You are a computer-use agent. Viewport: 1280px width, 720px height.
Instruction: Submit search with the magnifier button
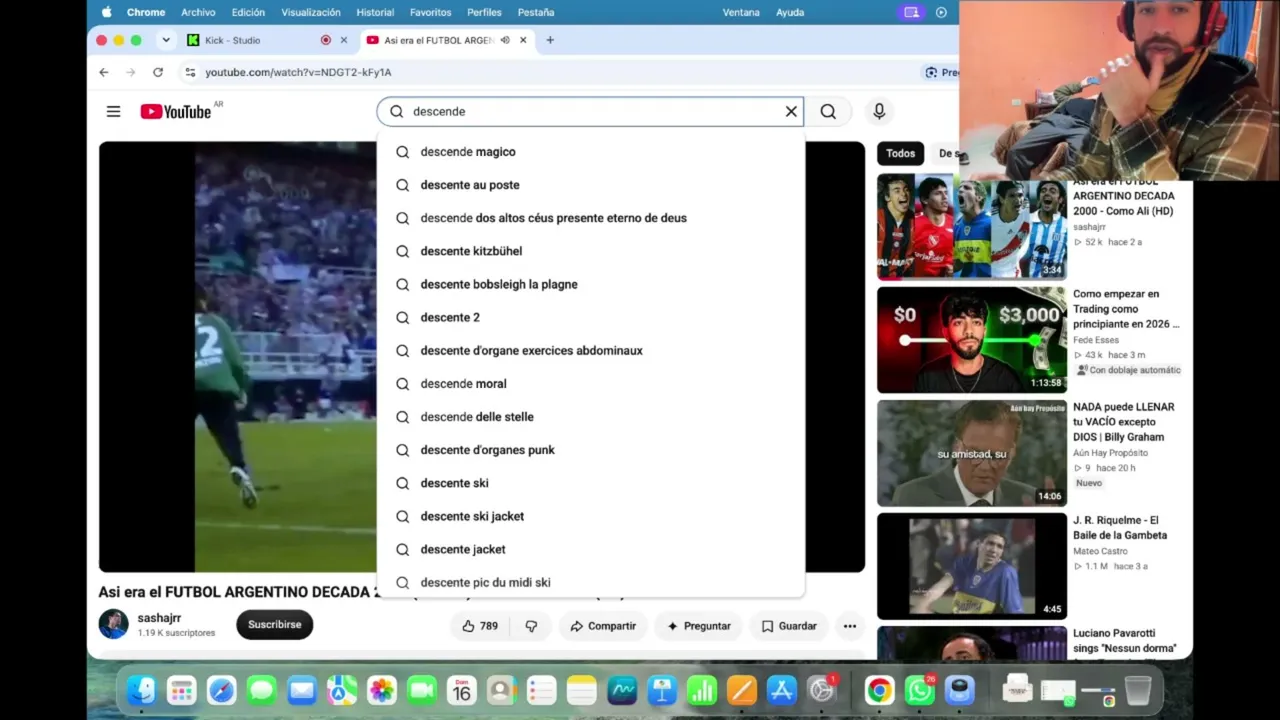[x=828, y=112]
